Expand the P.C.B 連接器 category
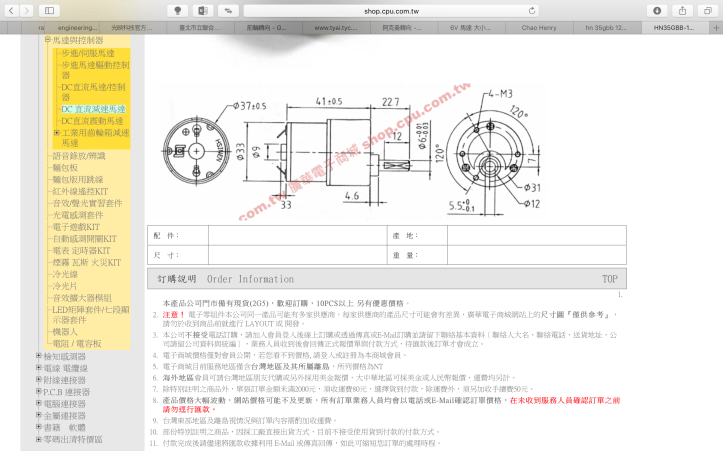Screen dimensions: 723x451 tap(38, 392)
